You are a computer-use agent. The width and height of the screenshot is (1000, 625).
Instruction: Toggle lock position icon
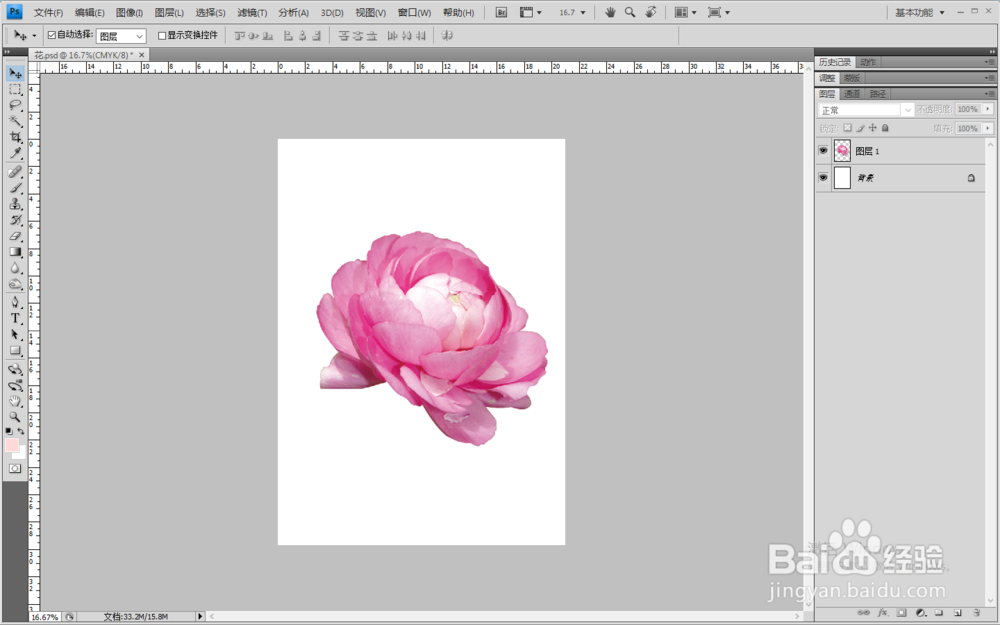(x=872, y=128)
